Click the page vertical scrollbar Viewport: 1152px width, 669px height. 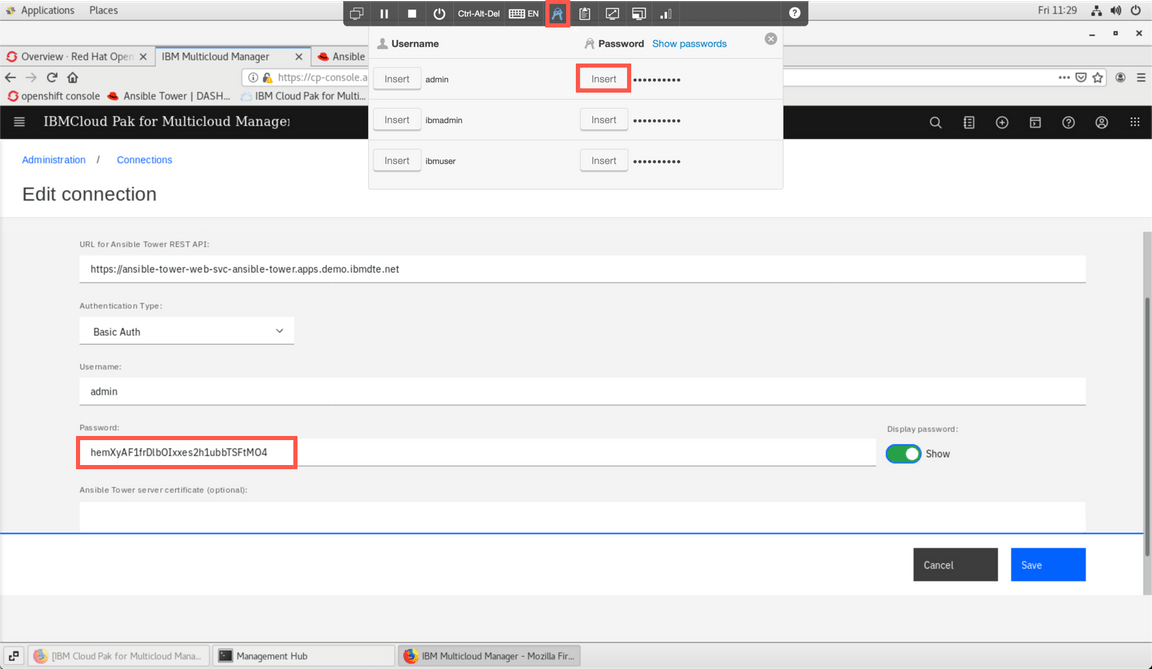1147,426
